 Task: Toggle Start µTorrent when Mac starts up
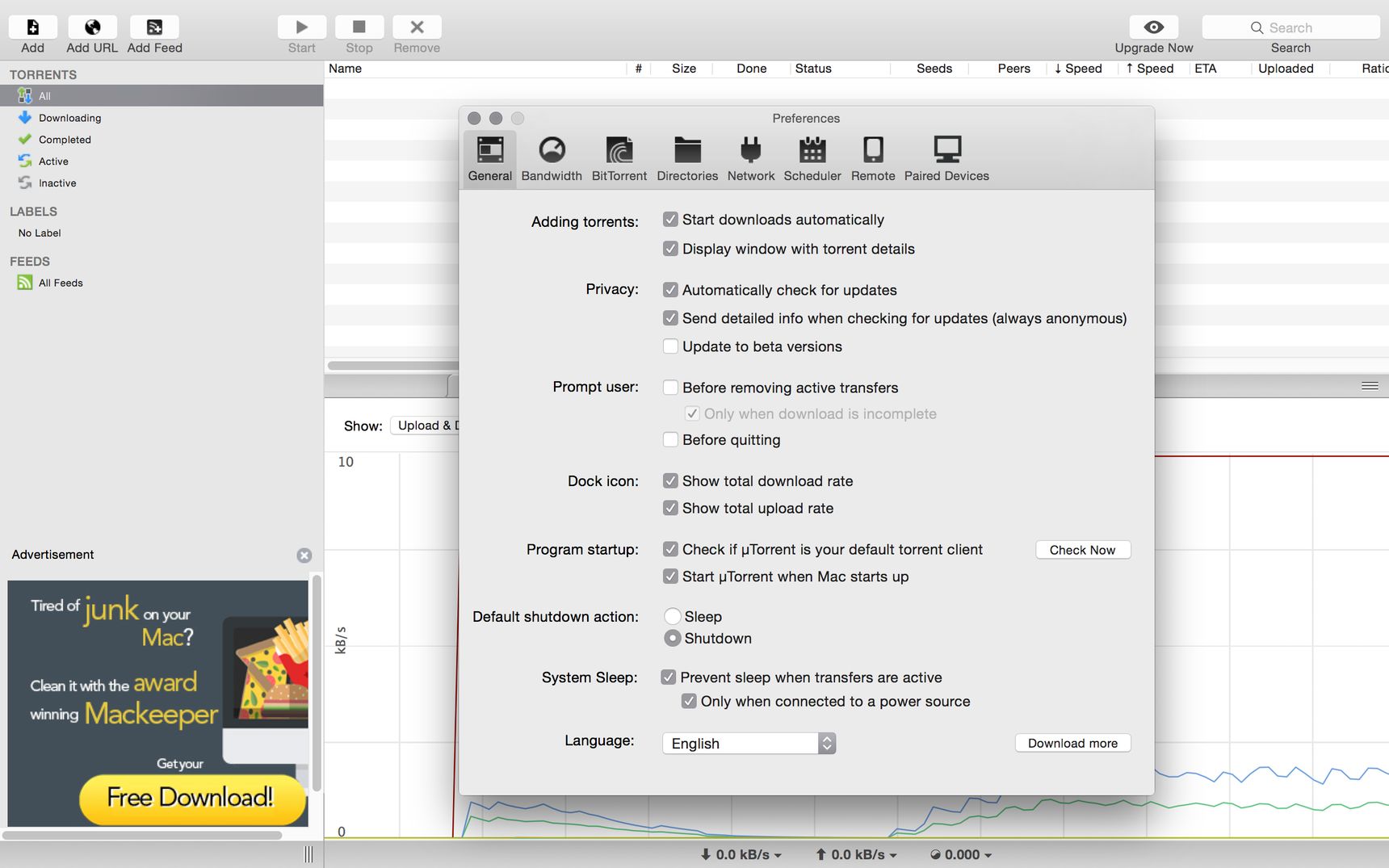[670, 577]
